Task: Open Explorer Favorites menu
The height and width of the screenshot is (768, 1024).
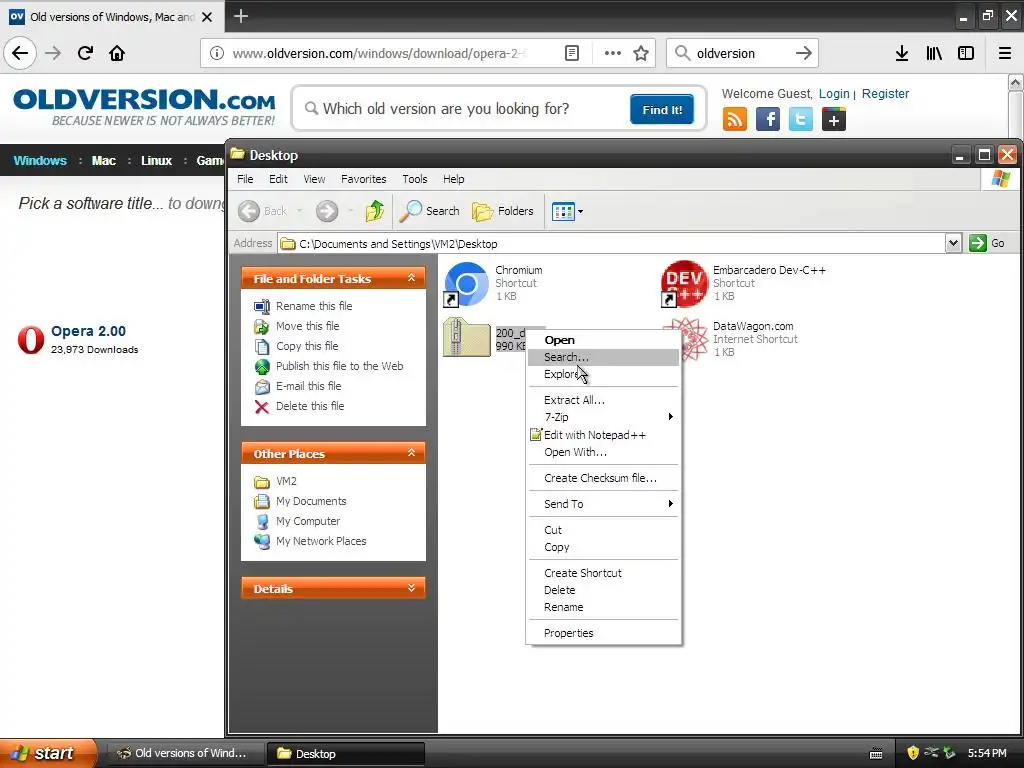Action: 363,179
